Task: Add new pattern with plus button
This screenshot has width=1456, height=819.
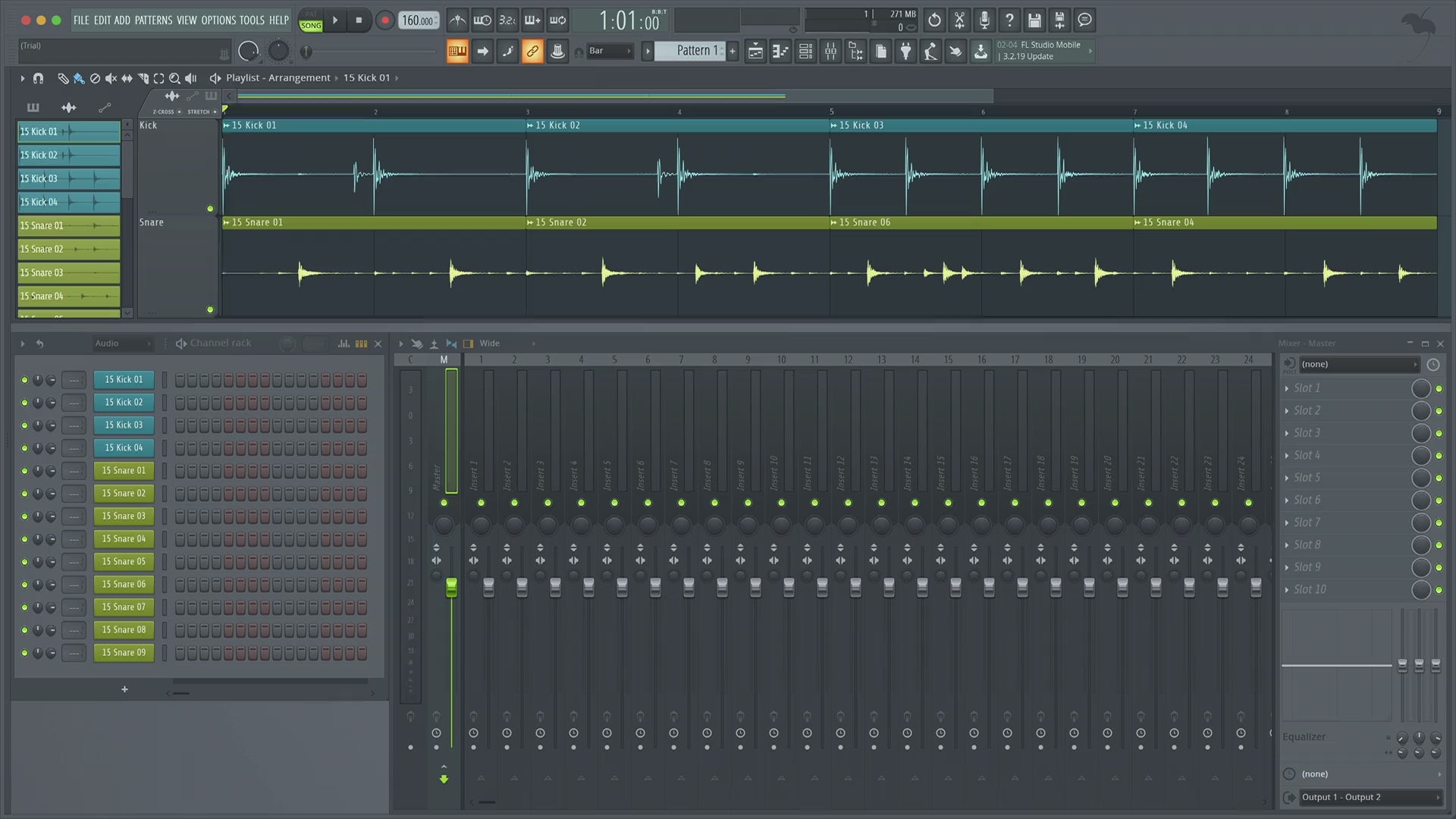Action: coord(733,52)
